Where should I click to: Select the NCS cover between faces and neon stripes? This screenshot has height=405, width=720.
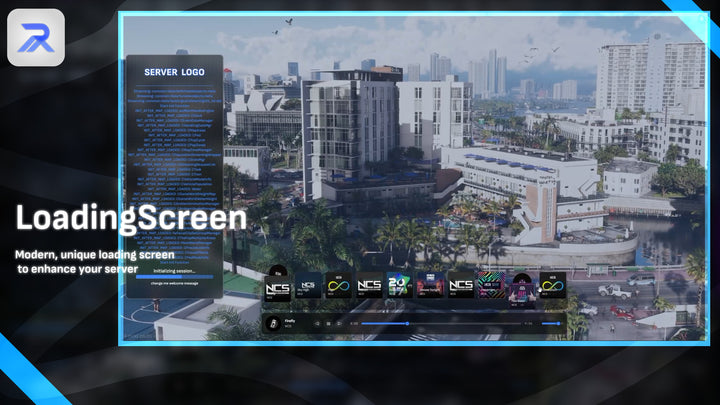pos(461,285)
